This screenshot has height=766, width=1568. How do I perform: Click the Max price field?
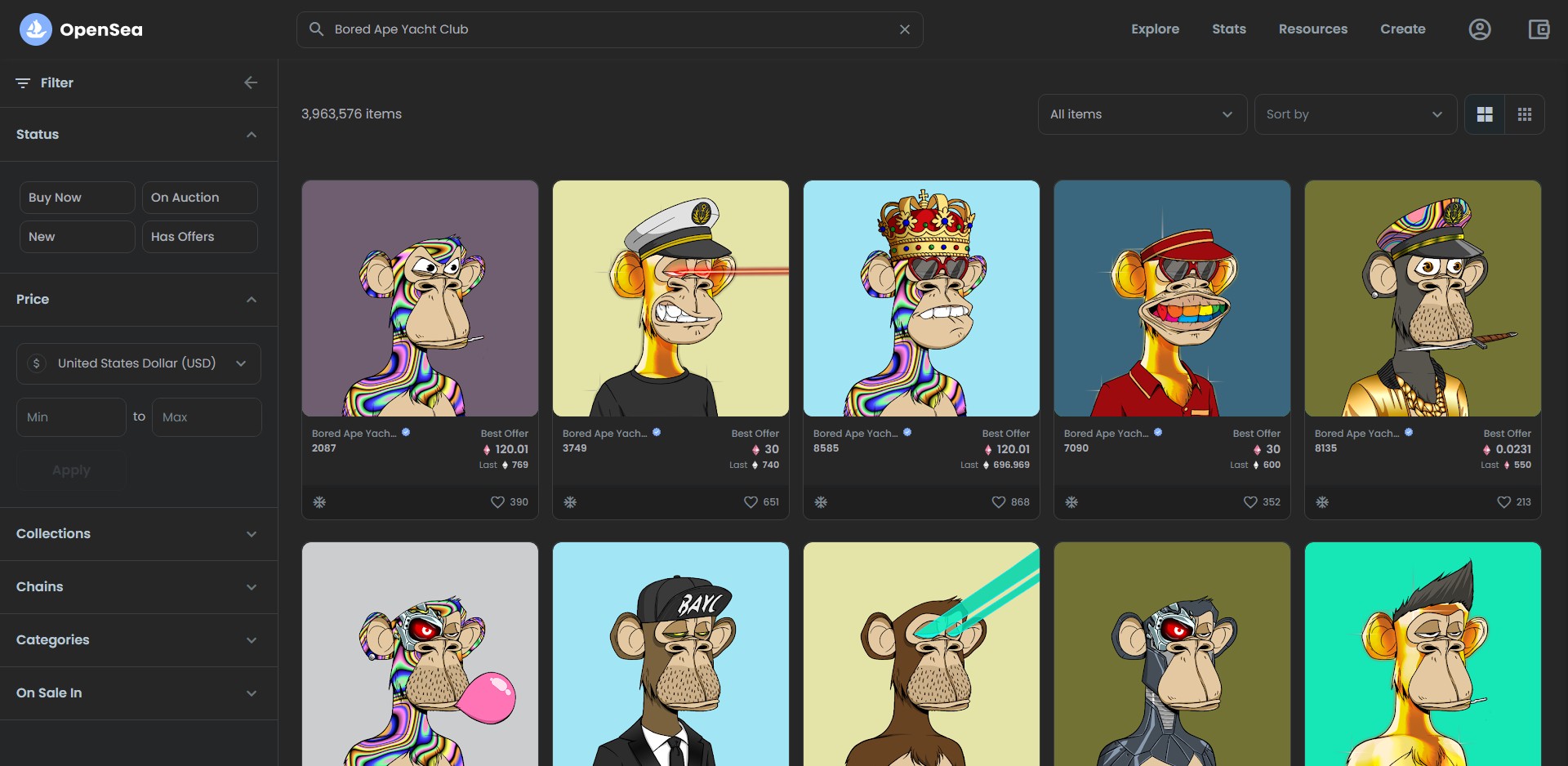[x=207, y=417]
